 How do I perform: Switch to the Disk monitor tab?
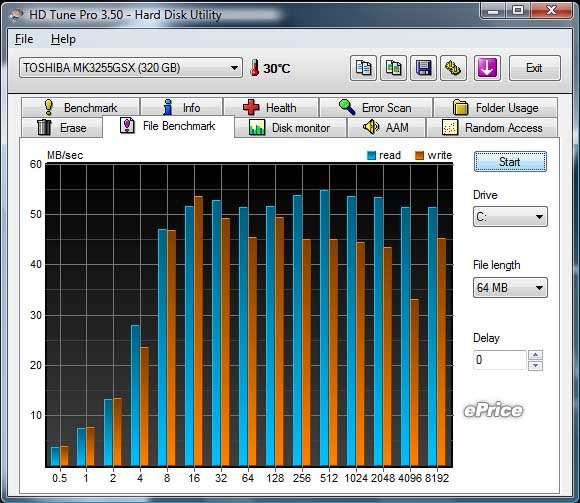coord(290,128)
